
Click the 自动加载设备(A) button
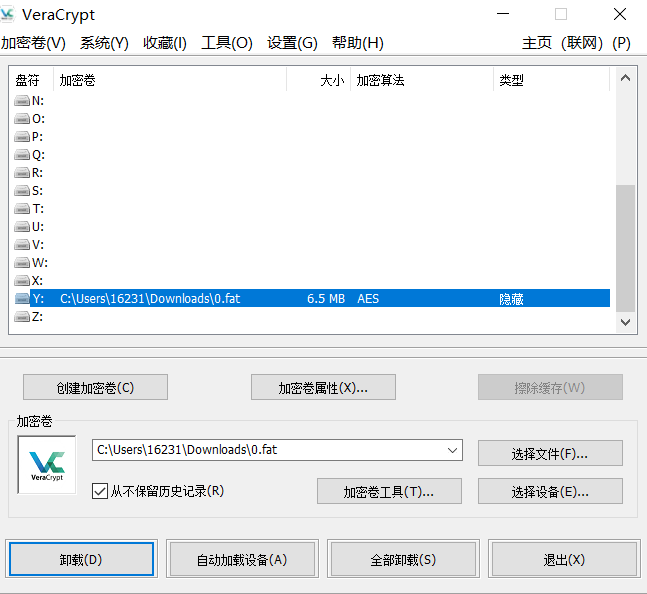click(x=242, y=559)
